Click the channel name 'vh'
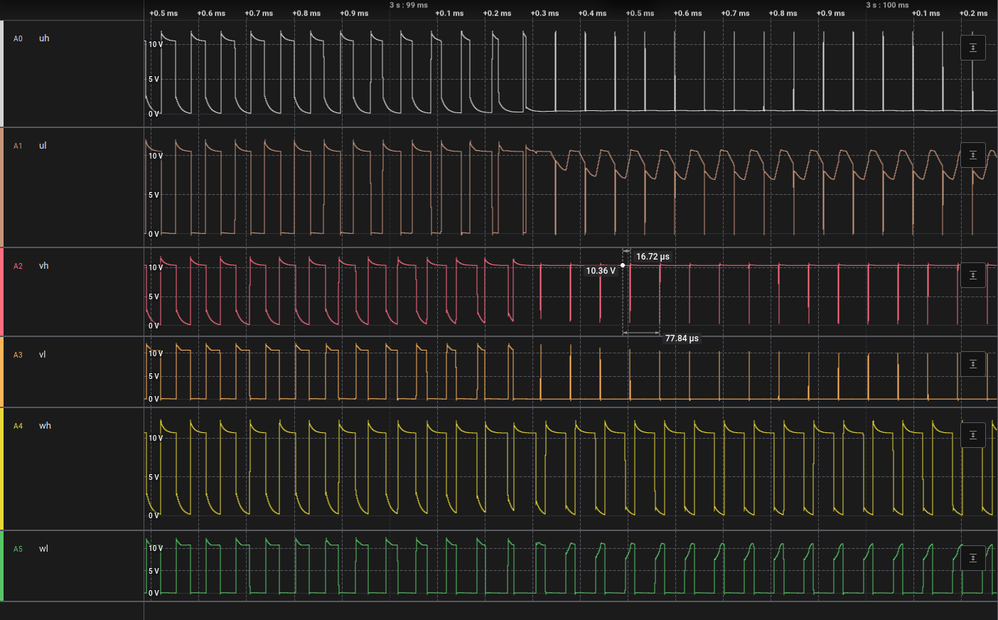998x620 pixels. [43, 266]
